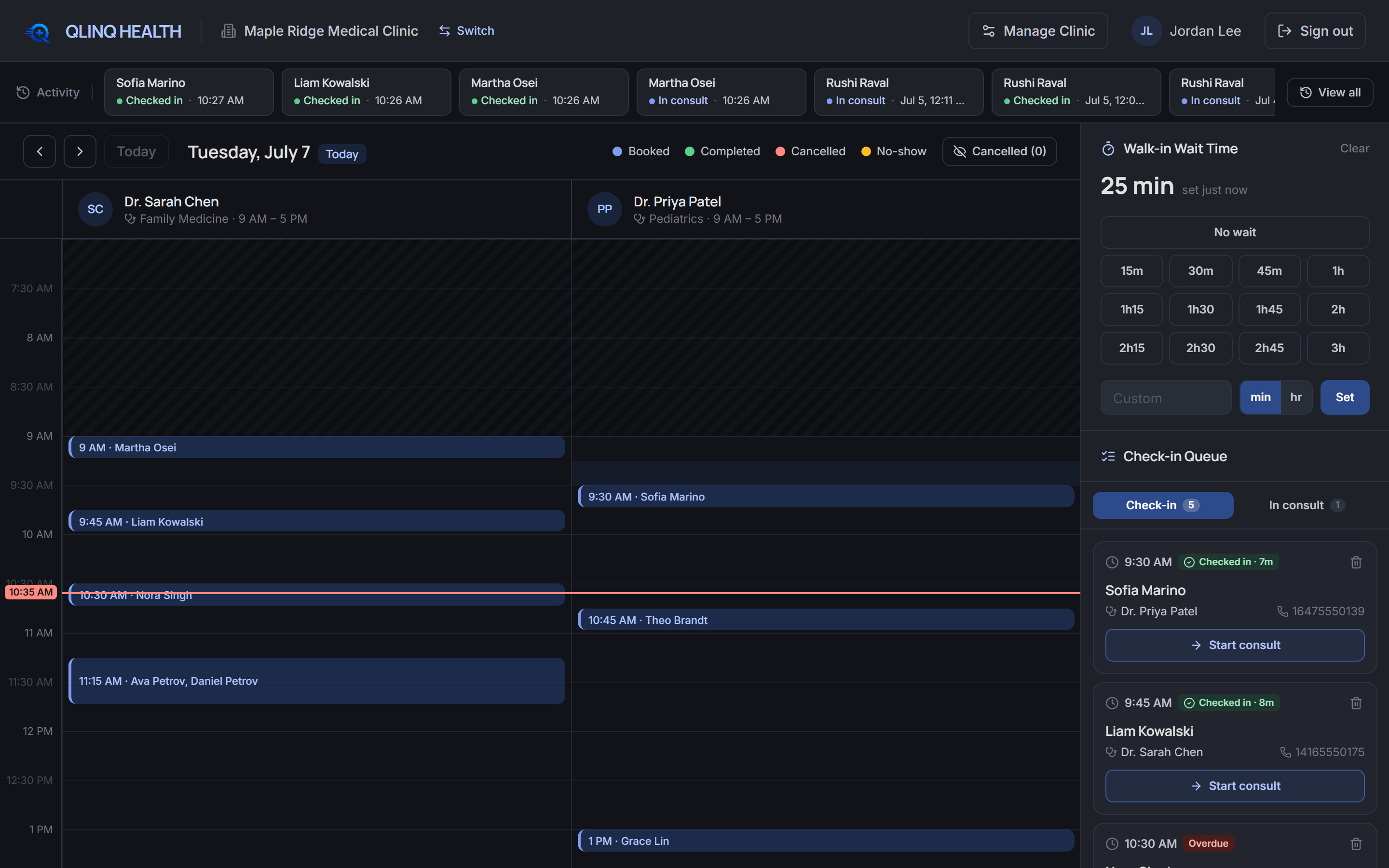Toggle the Cancelled (0) visibility button
The image size is (1389, 868).
coord(999,151)
